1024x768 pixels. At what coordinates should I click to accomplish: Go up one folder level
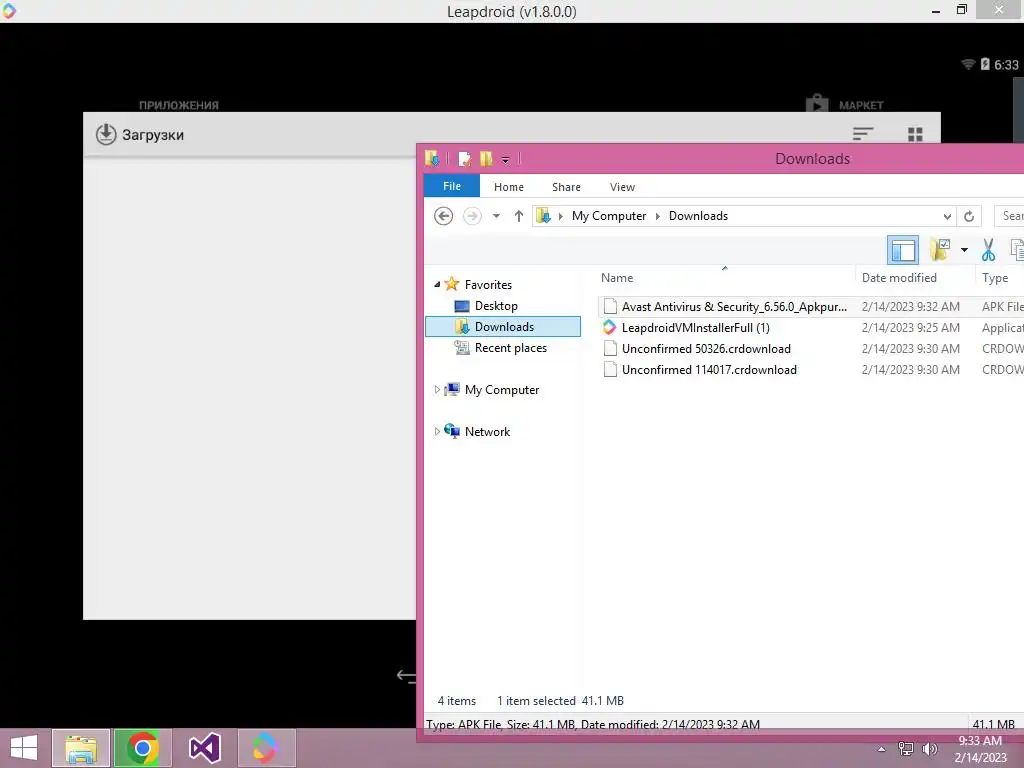[x=519, y=216]
